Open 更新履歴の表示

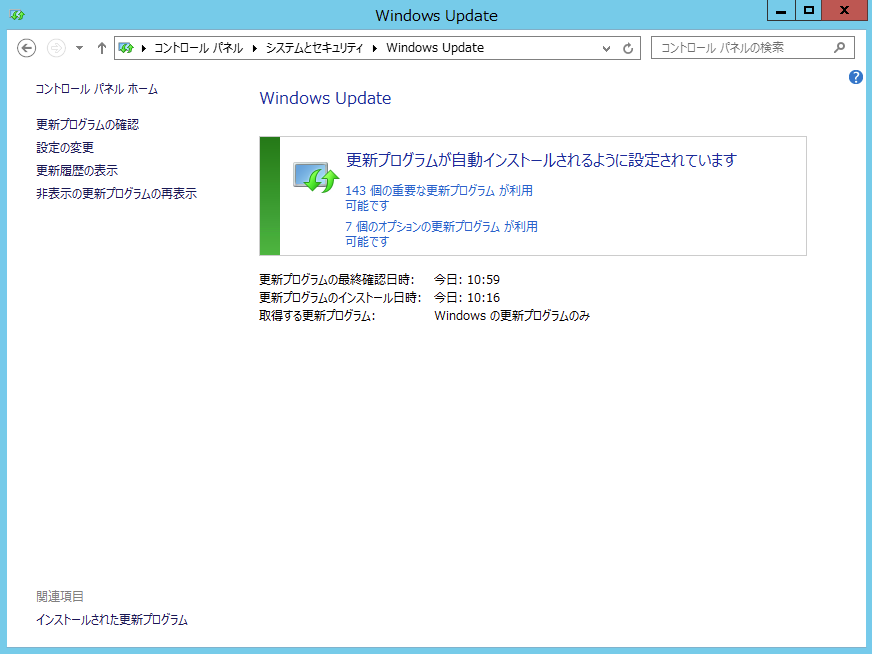[77, 170]
